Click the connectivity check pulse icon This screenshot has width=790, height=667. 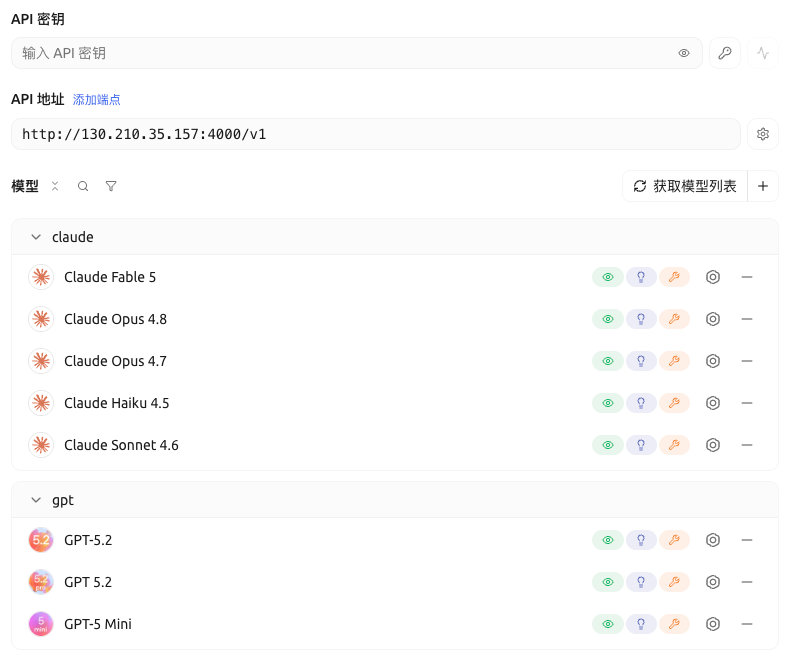[x=763, y=53]
